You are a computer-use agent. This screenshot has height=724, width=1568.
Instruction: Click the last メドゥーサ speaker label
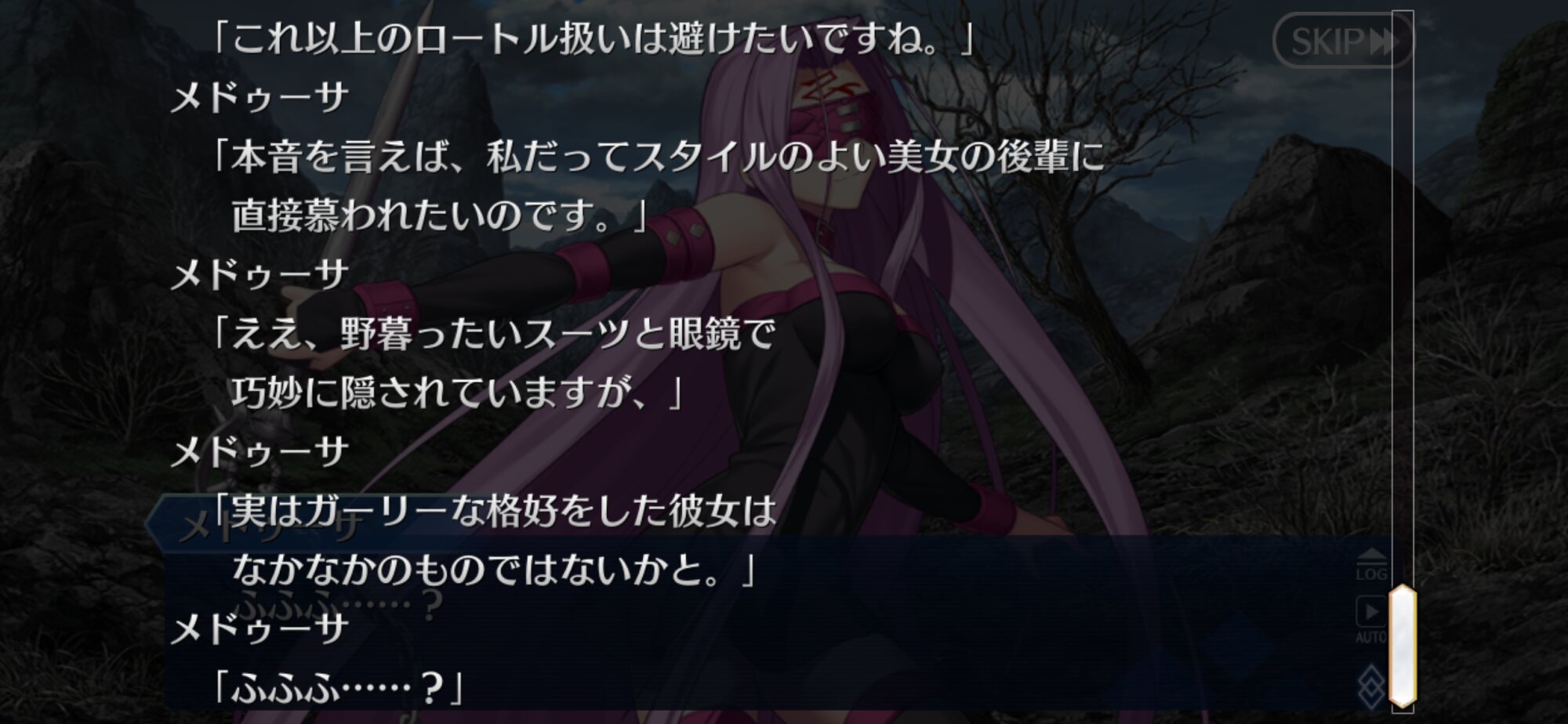pyautogui.click(x=260, y=629)
